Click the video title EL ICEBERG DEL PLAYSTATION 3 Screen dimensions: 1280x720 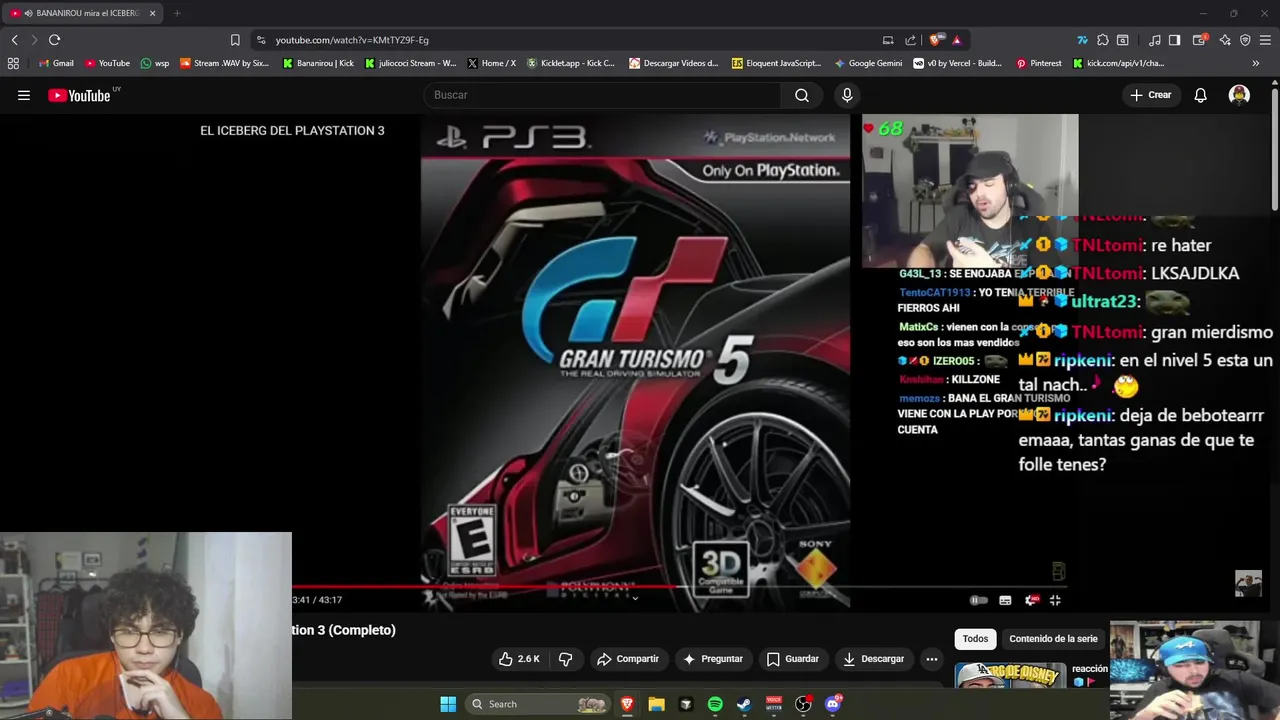tap(292, 131)
